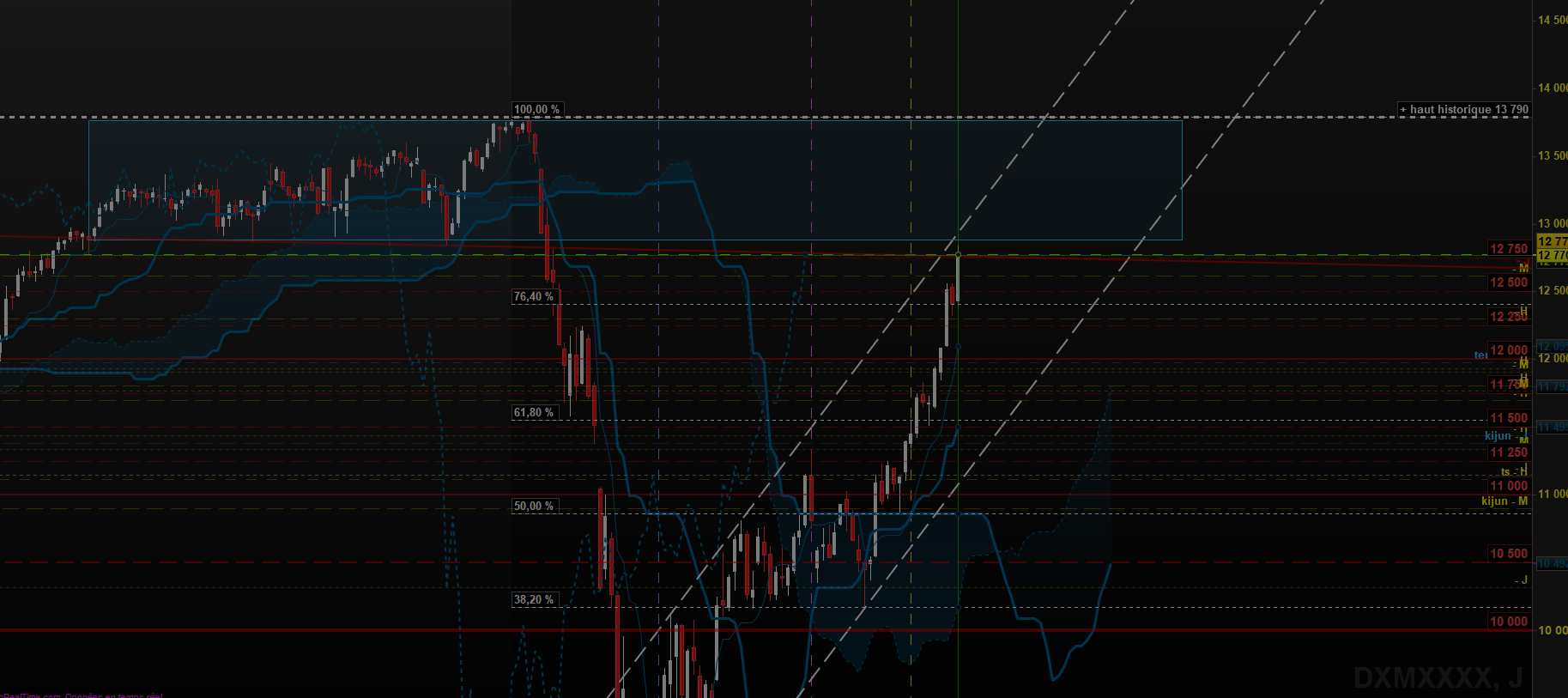Click the red 12 250 level label
Viewport: 1568px width, 698px height.
[x=1509, y=317]
